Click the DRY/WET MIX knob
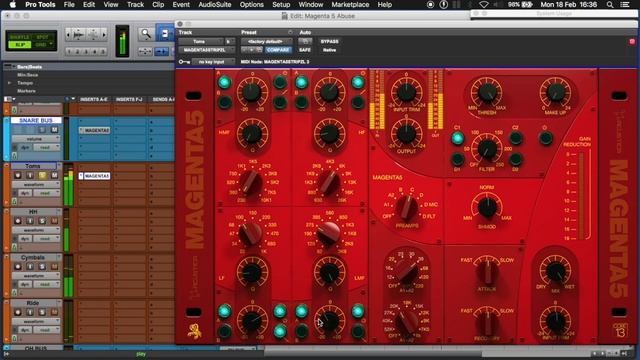The height and width of the screenshot is (360, 640). pyautogui.click(x=556, y=271)
